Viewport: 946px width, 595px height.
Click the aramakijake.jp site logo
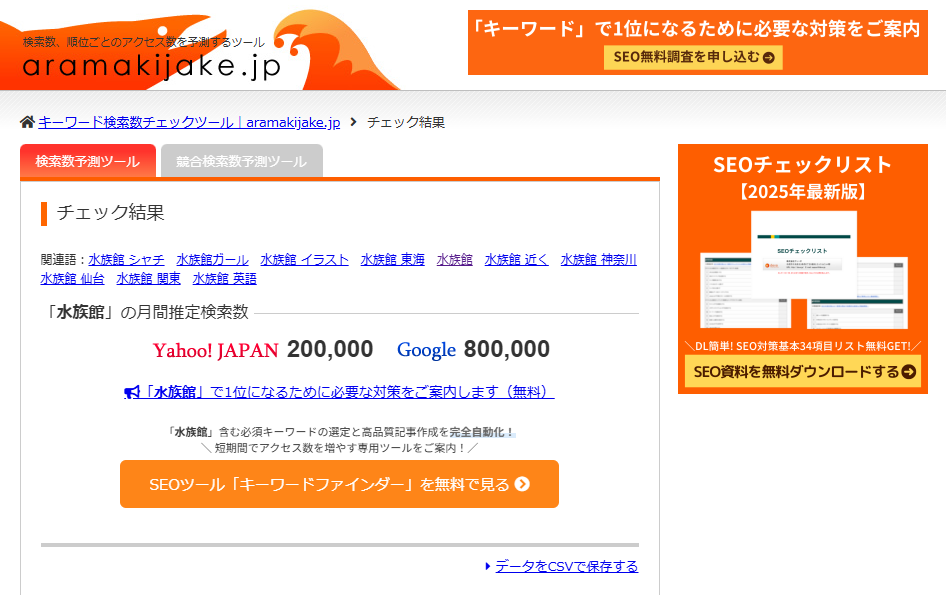(x=150, y=66)
